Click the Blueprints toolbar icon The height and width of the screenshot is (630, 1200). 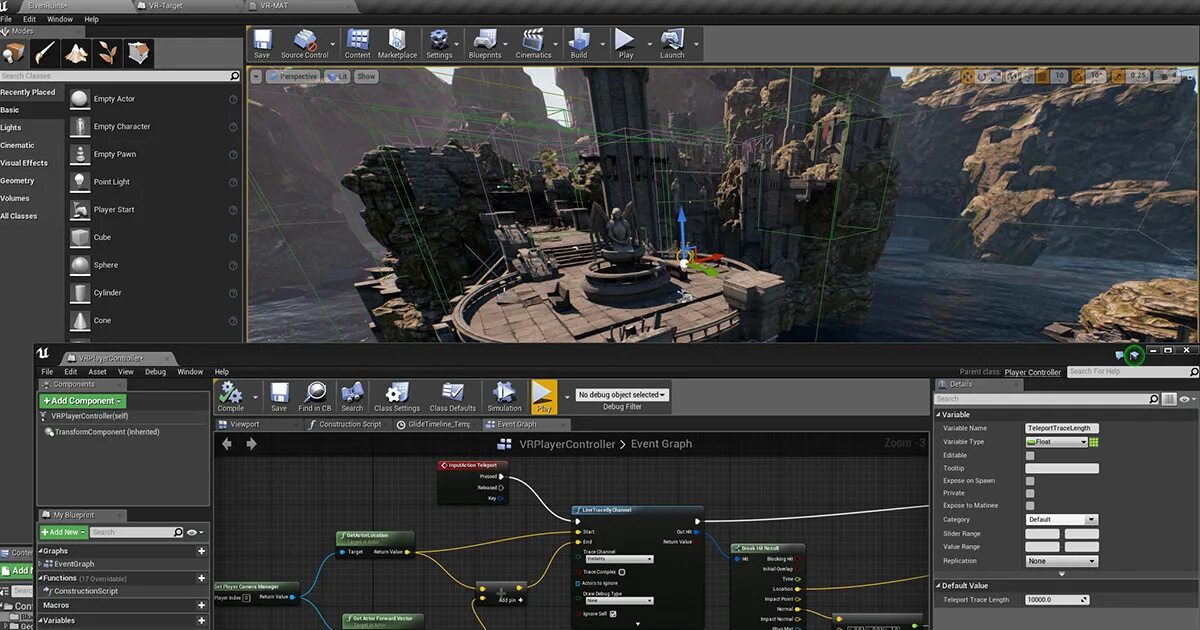click(485, 41)
